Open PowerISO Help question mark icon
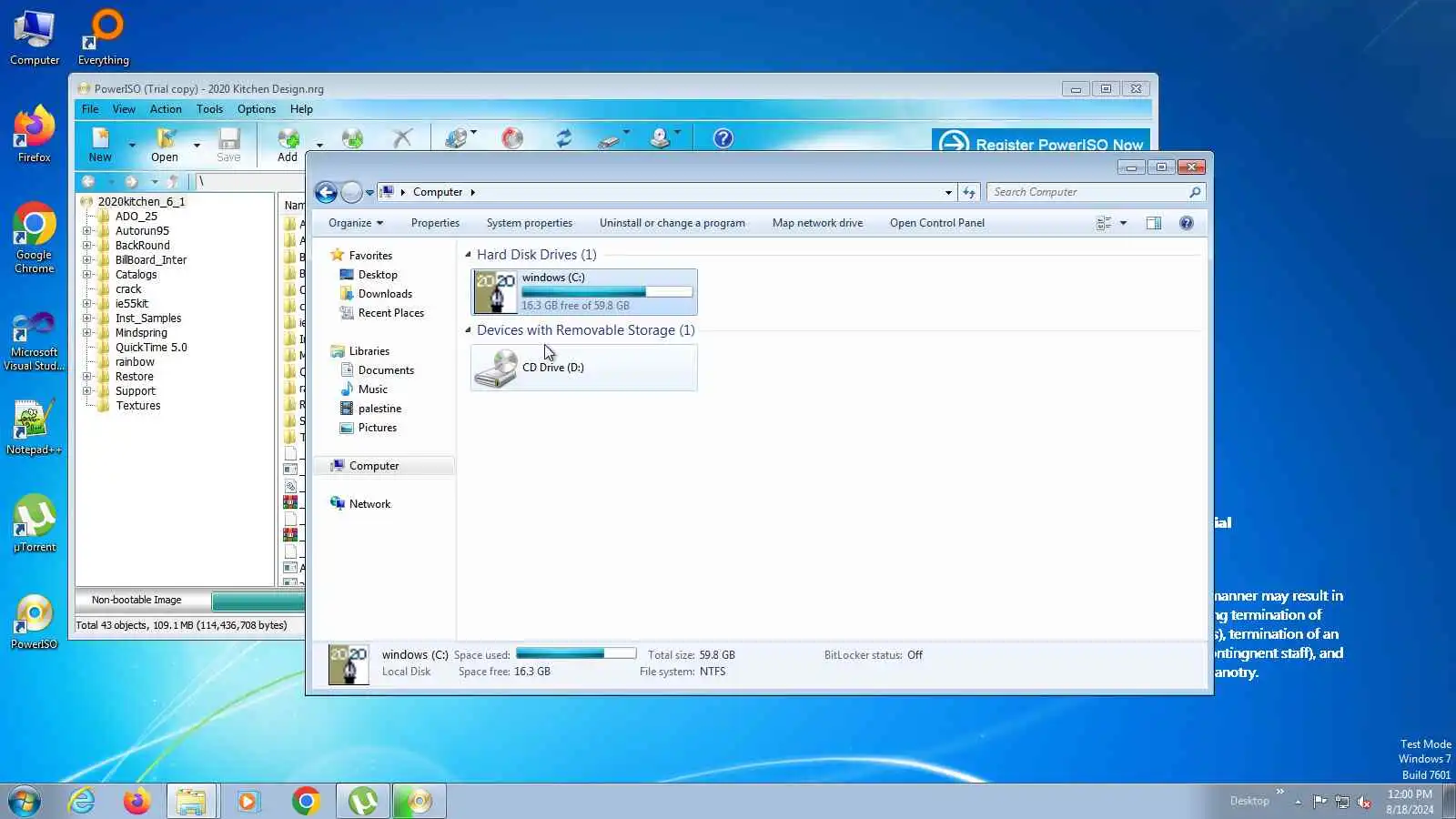This screenshot has width=1456, height=819. pyautogui.click(x=723, y=138)
